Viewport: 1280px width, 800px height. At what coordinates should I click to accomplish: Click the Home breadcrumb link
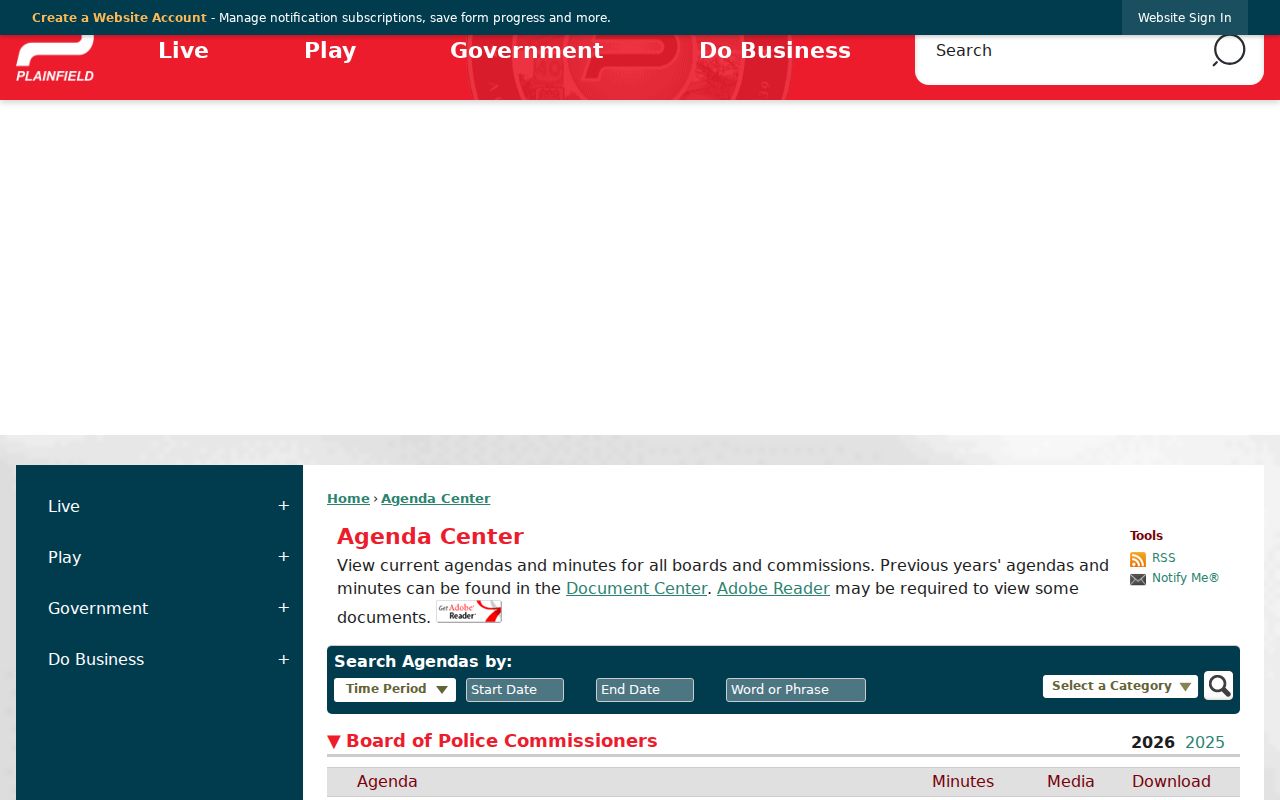[x=348, y=499]
